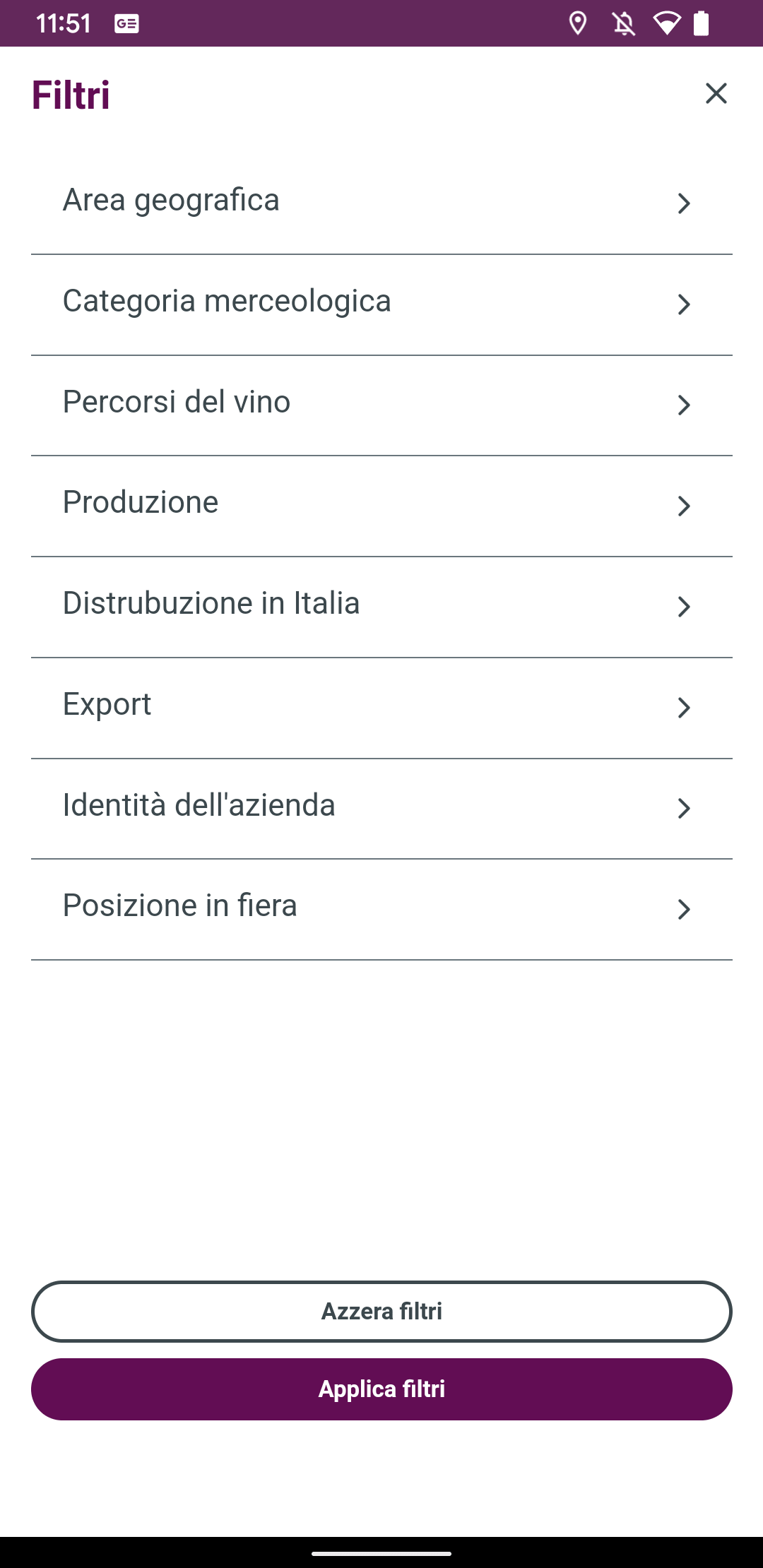The image size is (763, 1568).
Task: Click the Azzera filtri button
Action: point(381,1312)
